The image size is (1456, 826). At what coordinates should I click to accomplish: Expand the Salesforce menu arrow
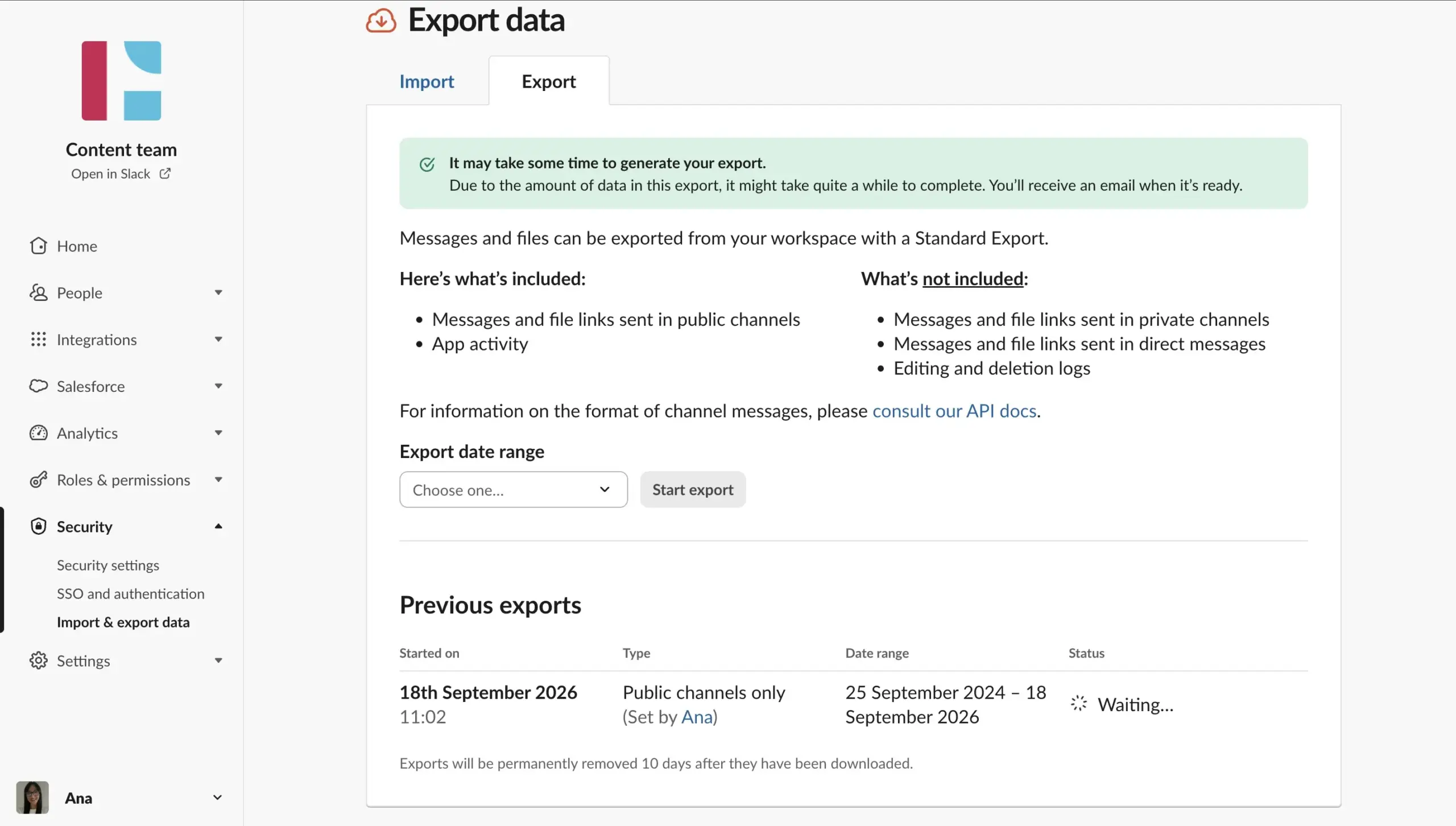(218, 386)
